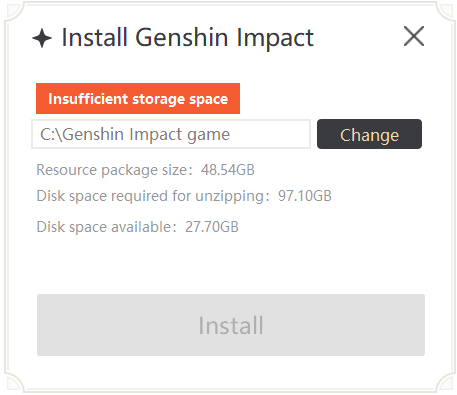Click the Resource package size label

[114, 170]
